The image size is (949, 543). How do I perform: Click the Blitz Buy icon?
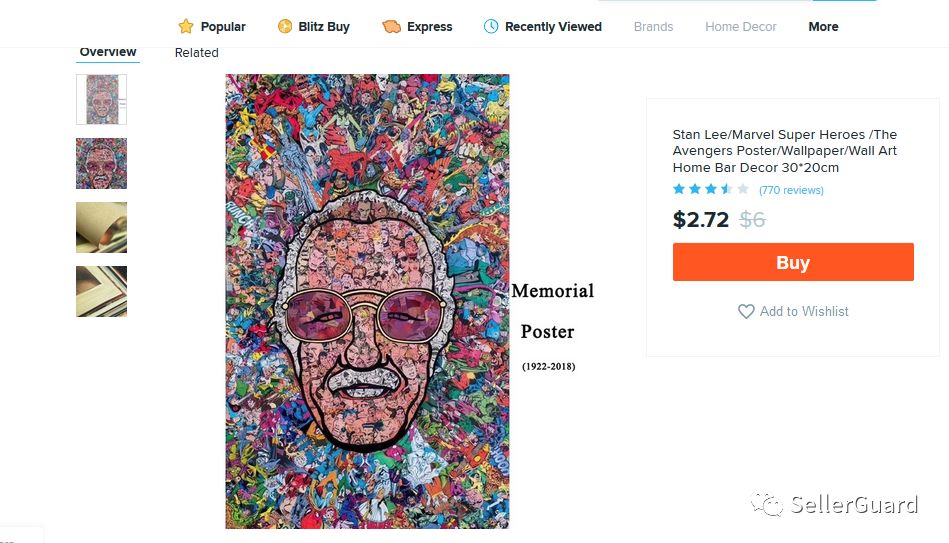pos(285,27)
